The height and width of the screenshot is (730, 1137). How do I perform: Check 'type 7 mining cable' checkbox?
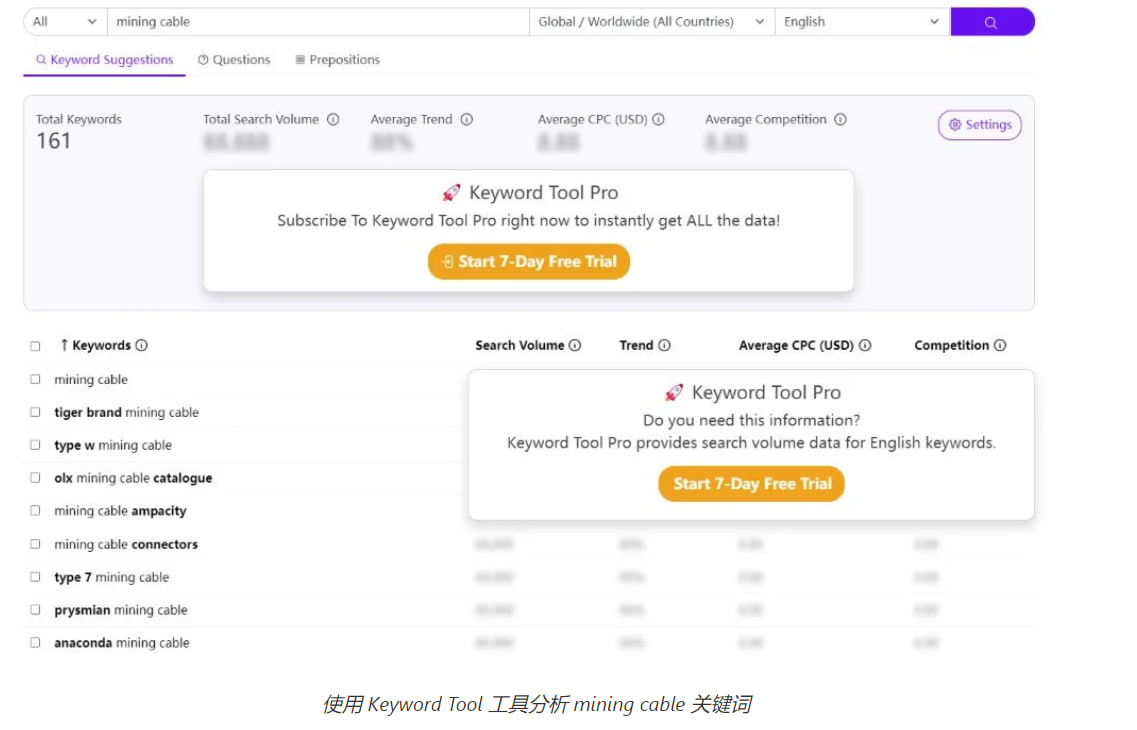click(35, 577)
